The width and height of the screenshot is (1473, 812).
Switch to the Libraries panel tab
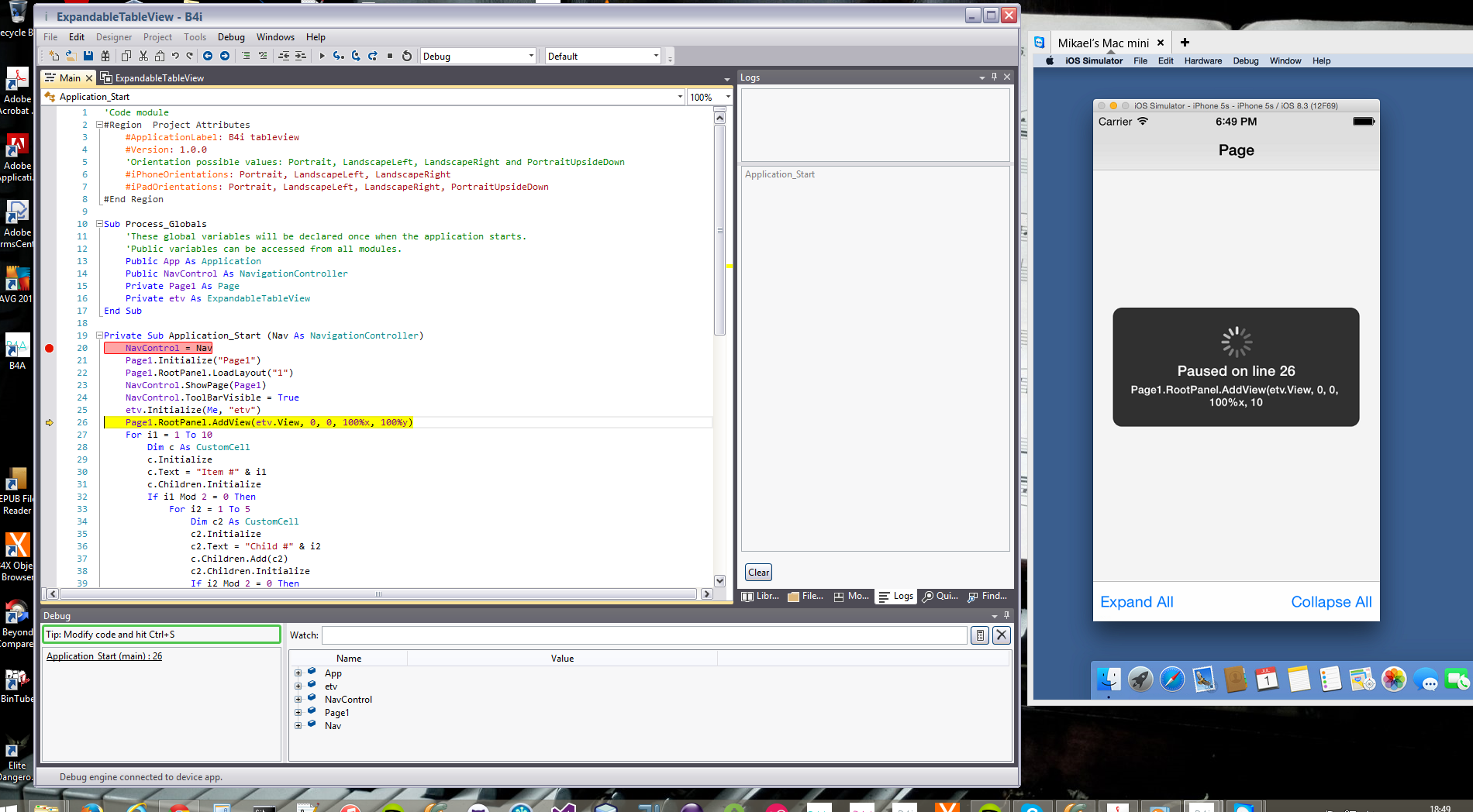pyautogui.click(x=761, y=597)
